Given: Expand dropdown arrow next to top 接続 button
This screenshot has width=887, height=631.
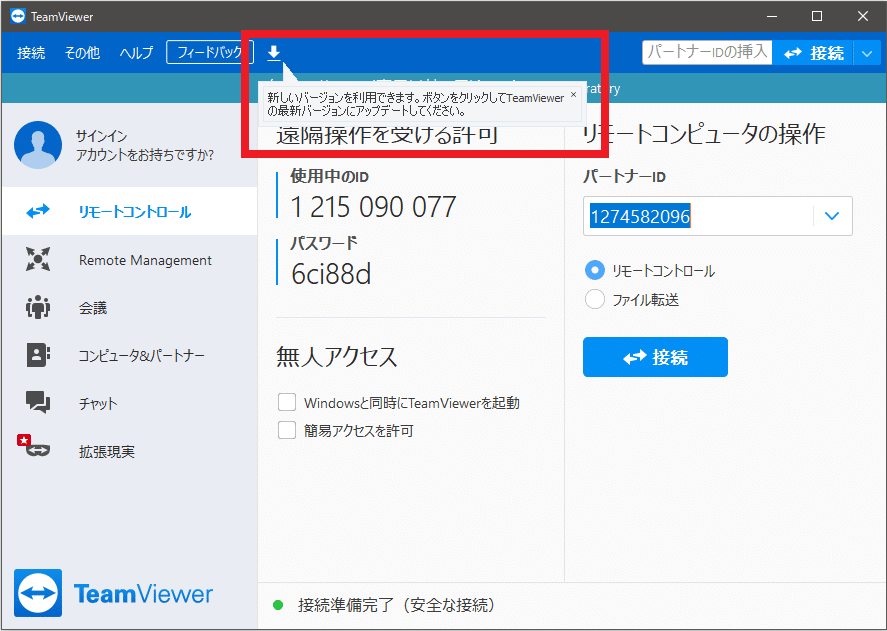Looking at the screenshot, I should 867,53.
